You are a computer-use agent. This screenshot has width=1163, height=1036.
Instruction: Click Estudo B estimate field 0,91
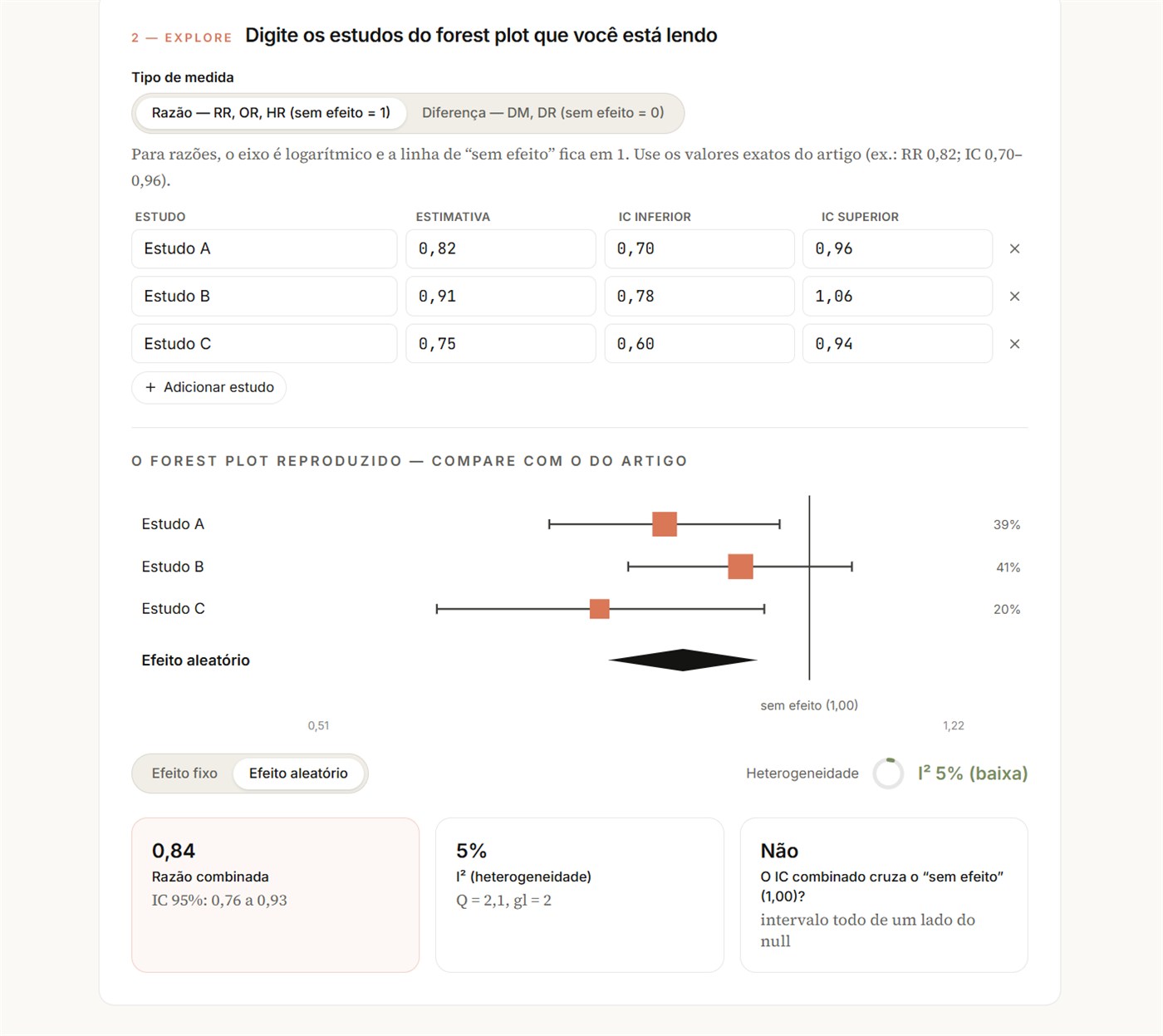(501, 296)
